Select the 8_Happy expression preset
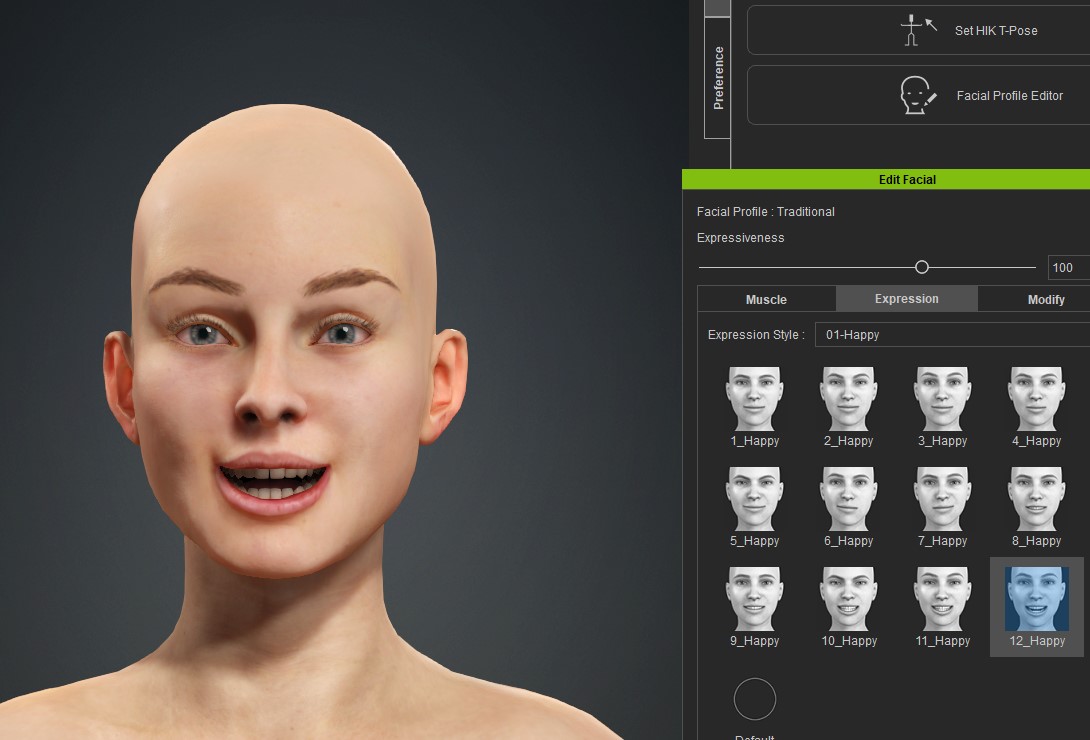The width and height of the screenshot is (1090, 740). coord(1036,499)
